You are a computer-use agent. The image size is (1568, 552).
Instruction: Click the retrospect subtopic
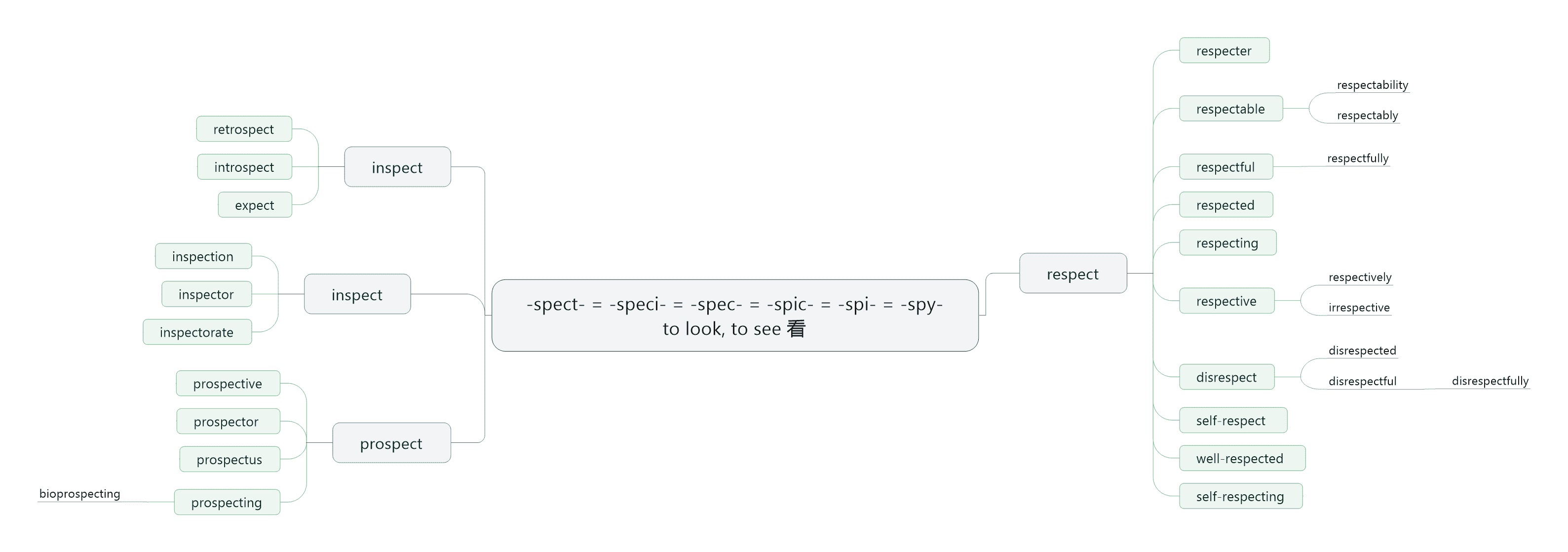pyautogui.click(x=244, y=129)
